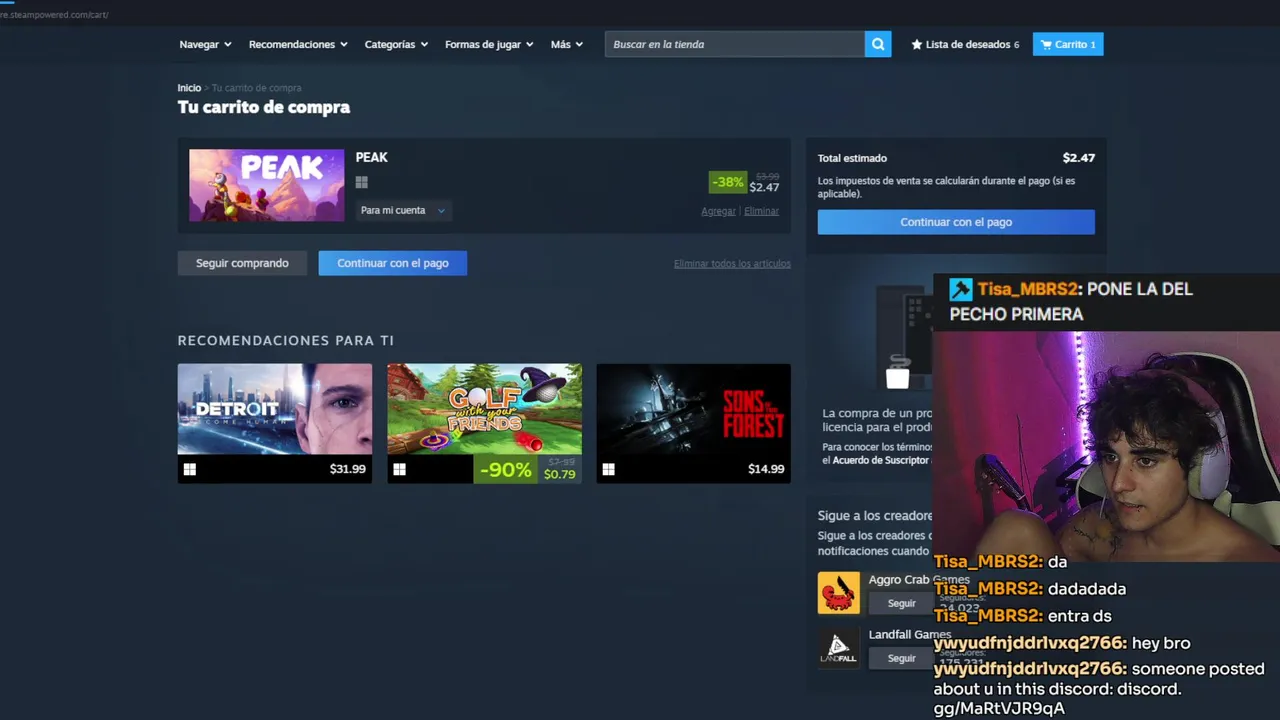Click the -90% discount badge on Golf
The width and height of the screenshot is (1280, 720).
point(505,469)
